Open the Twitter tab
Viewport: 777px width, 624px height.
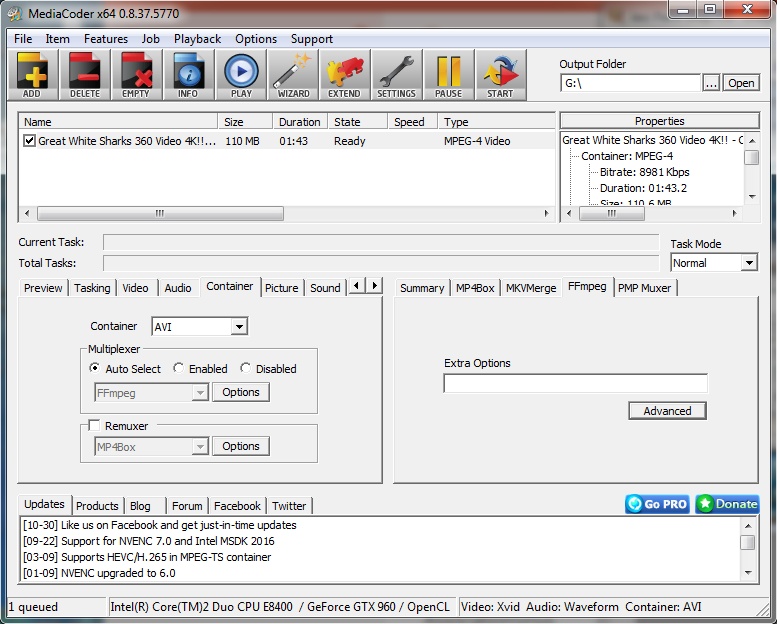tap(289, 506)
